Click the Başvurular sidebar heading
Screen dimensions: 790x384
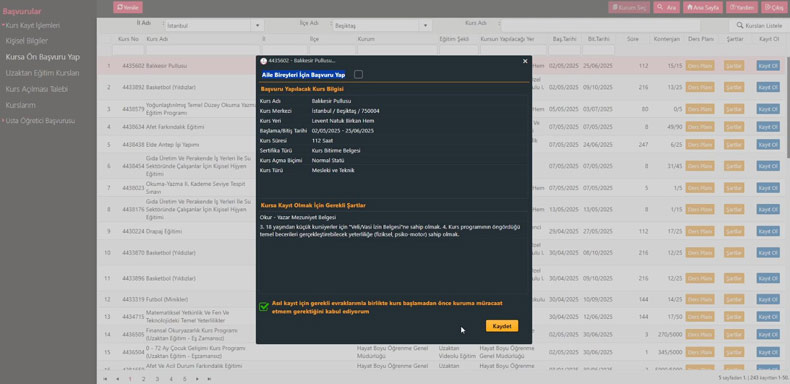[x=22, y=11]
